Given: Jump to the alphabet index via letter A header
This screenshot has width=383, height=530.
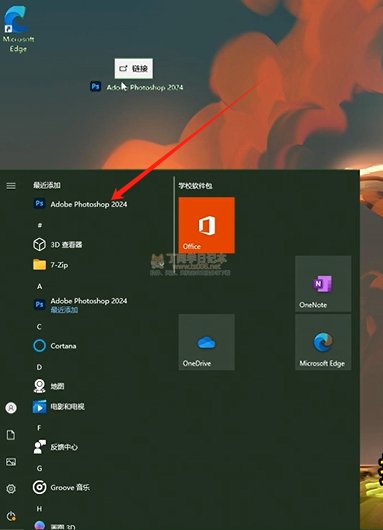Looking at the screenshot, I should click(x=40, y=287).
